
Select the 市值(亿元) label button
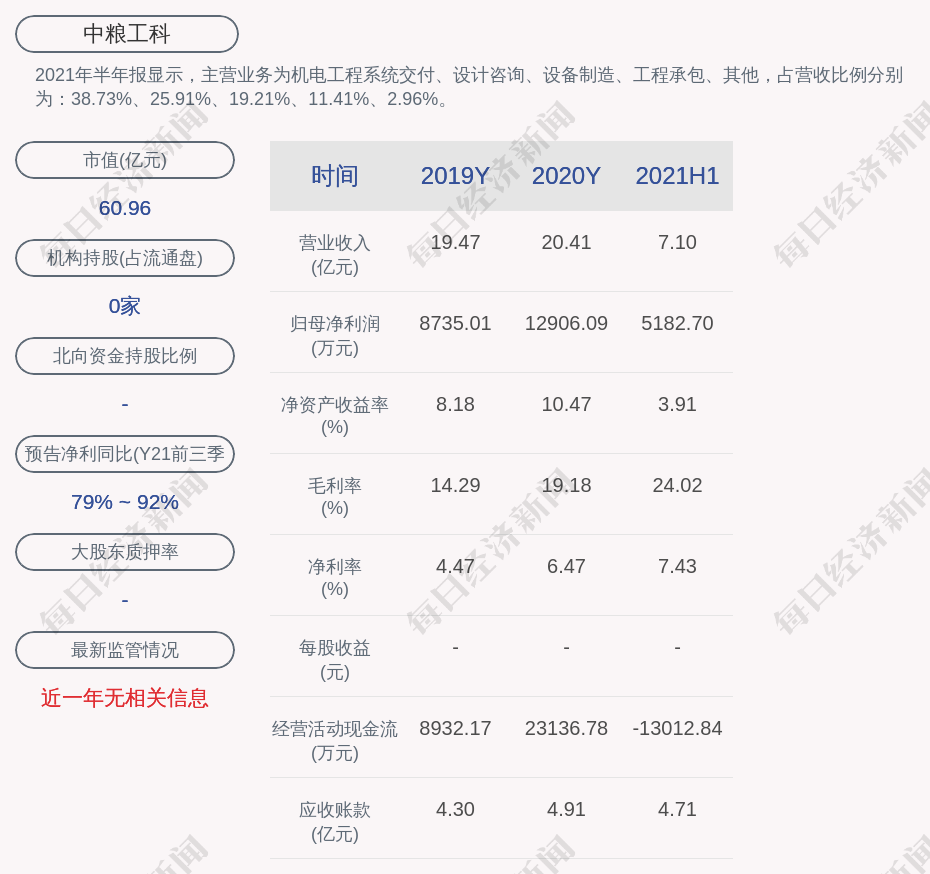click(125, 160)
